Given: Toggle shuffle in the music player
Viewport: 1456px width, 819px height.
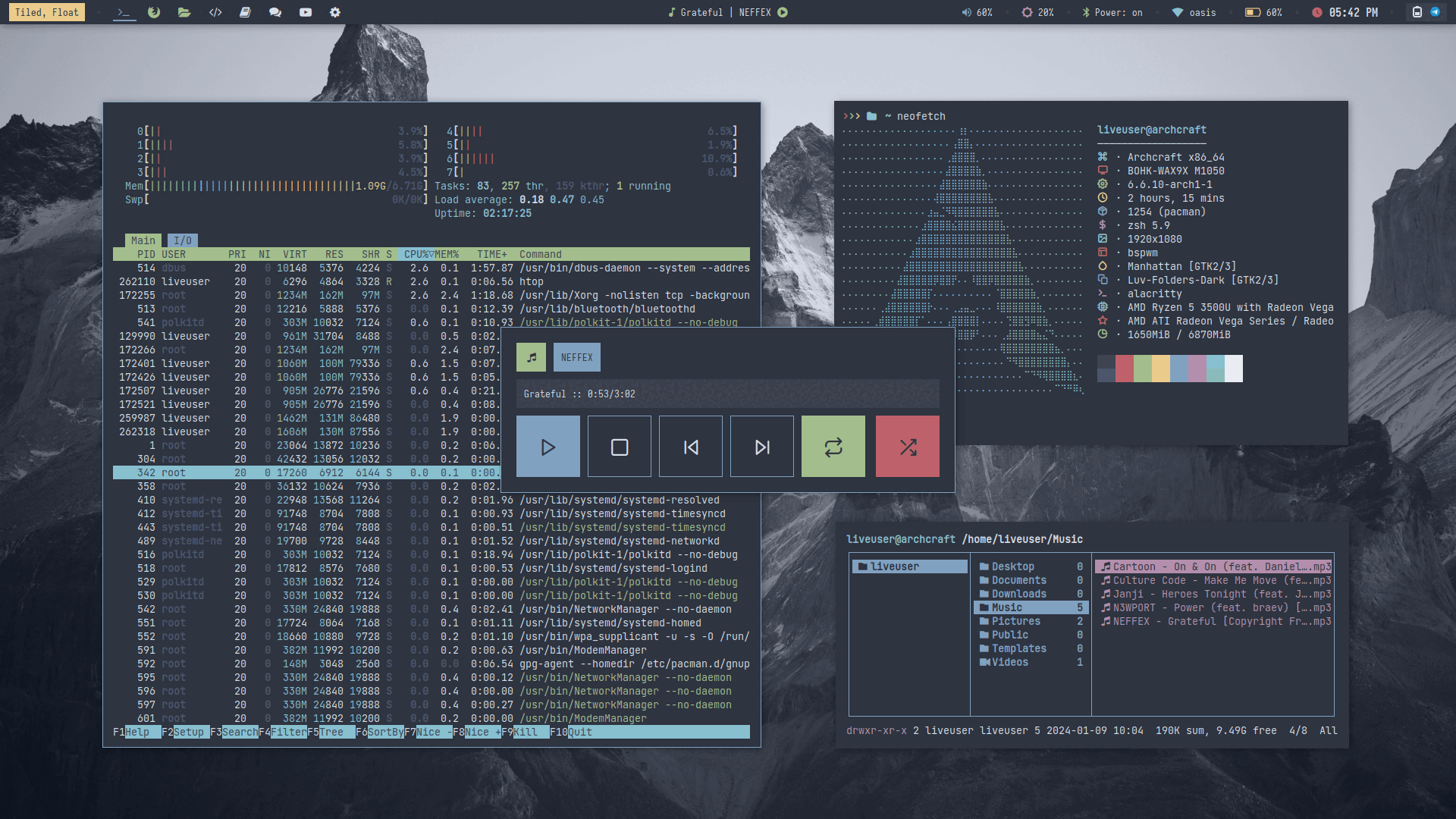Looking at the screenshot, I should (907, 447).
